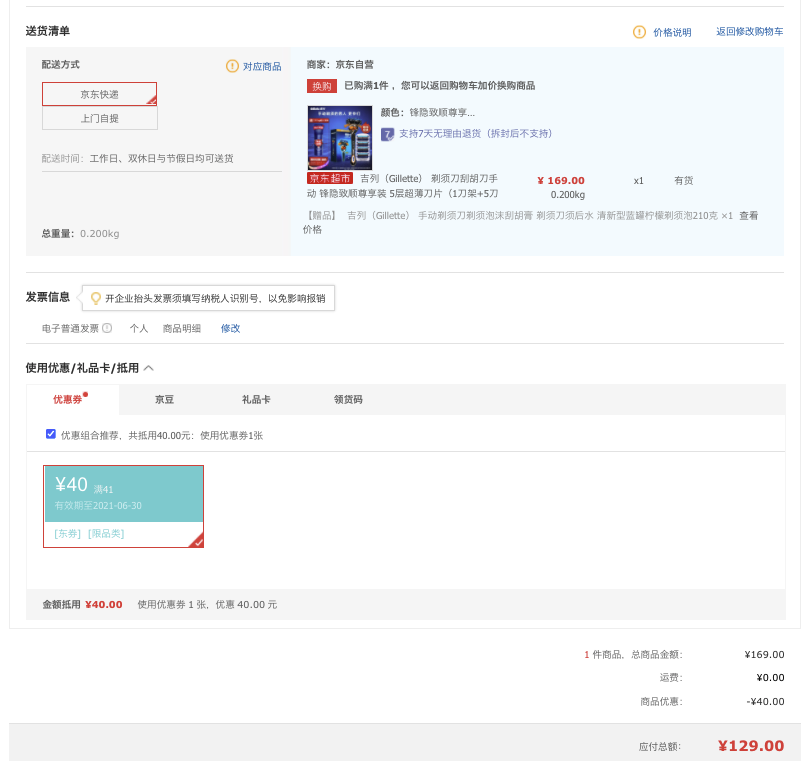Click the 京东超市 red tag

click(x=330, y=178)
